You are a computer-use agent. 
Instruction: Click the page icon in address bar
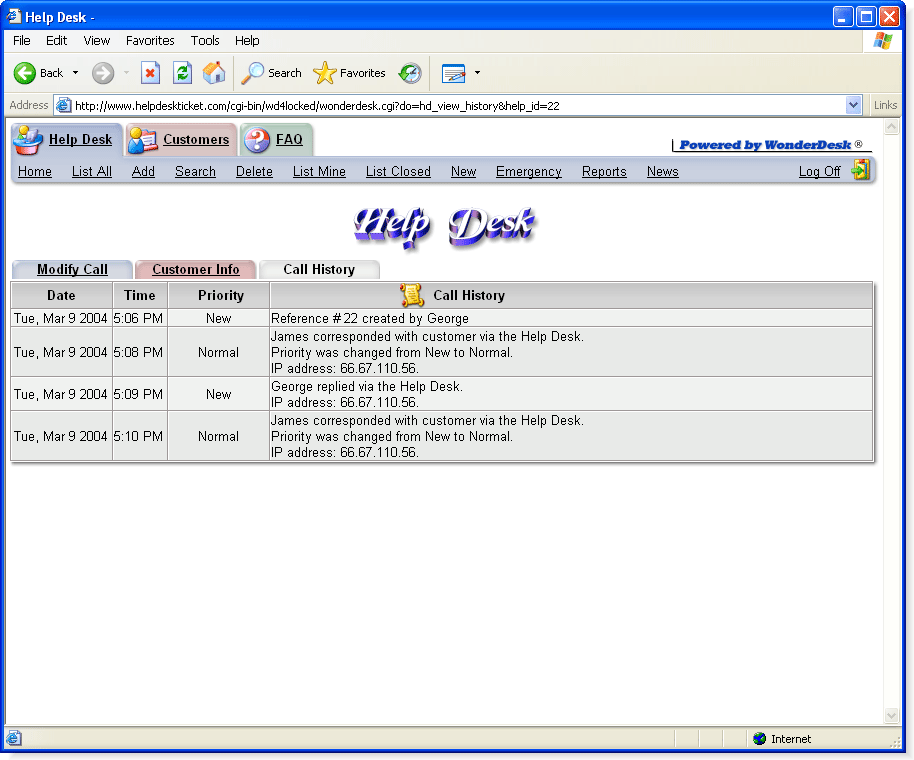pyautogui.click(x=63, y=105)
